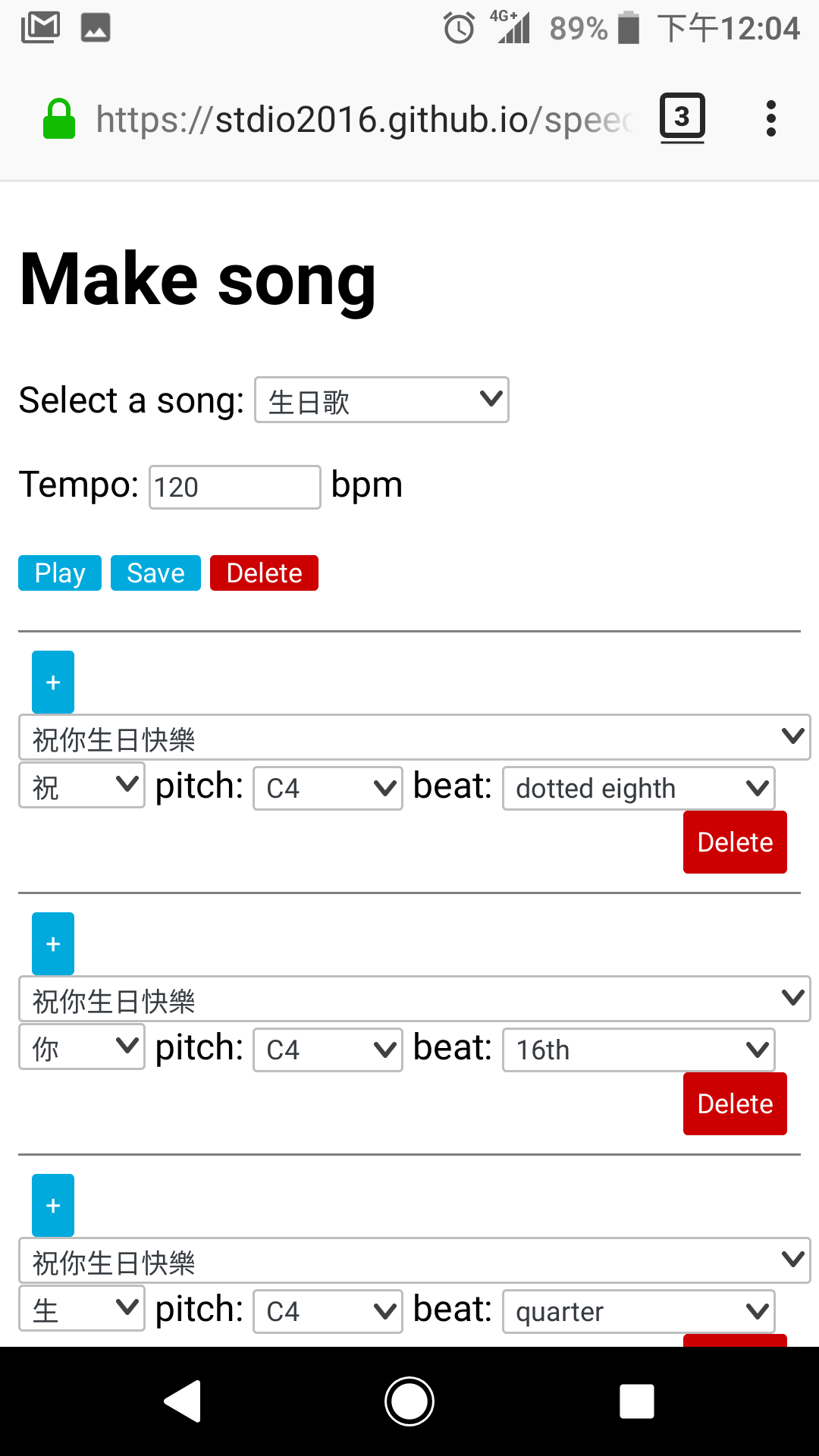819x1456 pixels.
Task: Open the dotted eighth beat dropdown
Action: [639, 788]
